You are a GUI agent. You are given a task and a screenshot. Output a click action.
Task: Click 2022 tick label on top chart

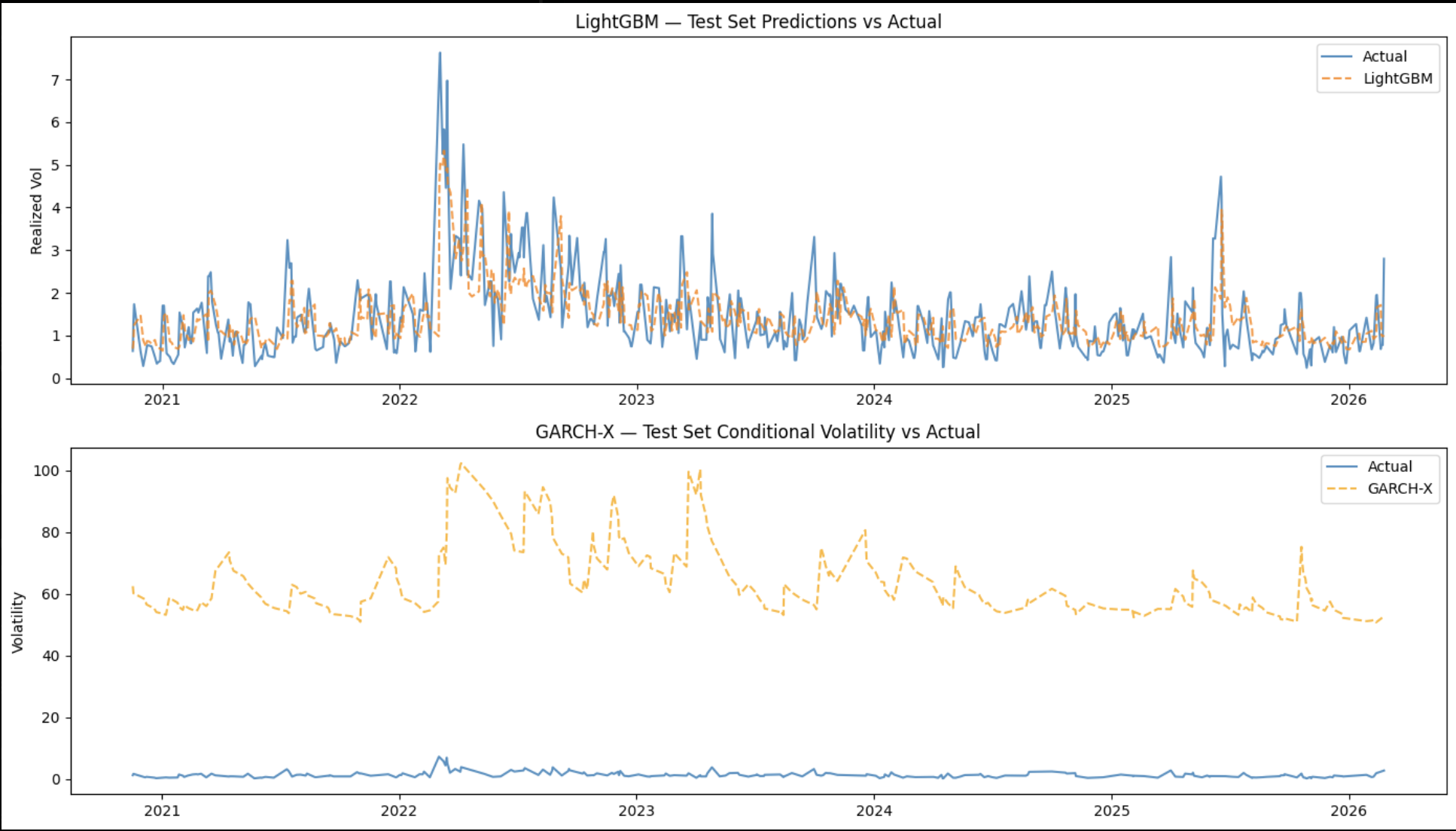pyautogui.click(x=399, y=400)
